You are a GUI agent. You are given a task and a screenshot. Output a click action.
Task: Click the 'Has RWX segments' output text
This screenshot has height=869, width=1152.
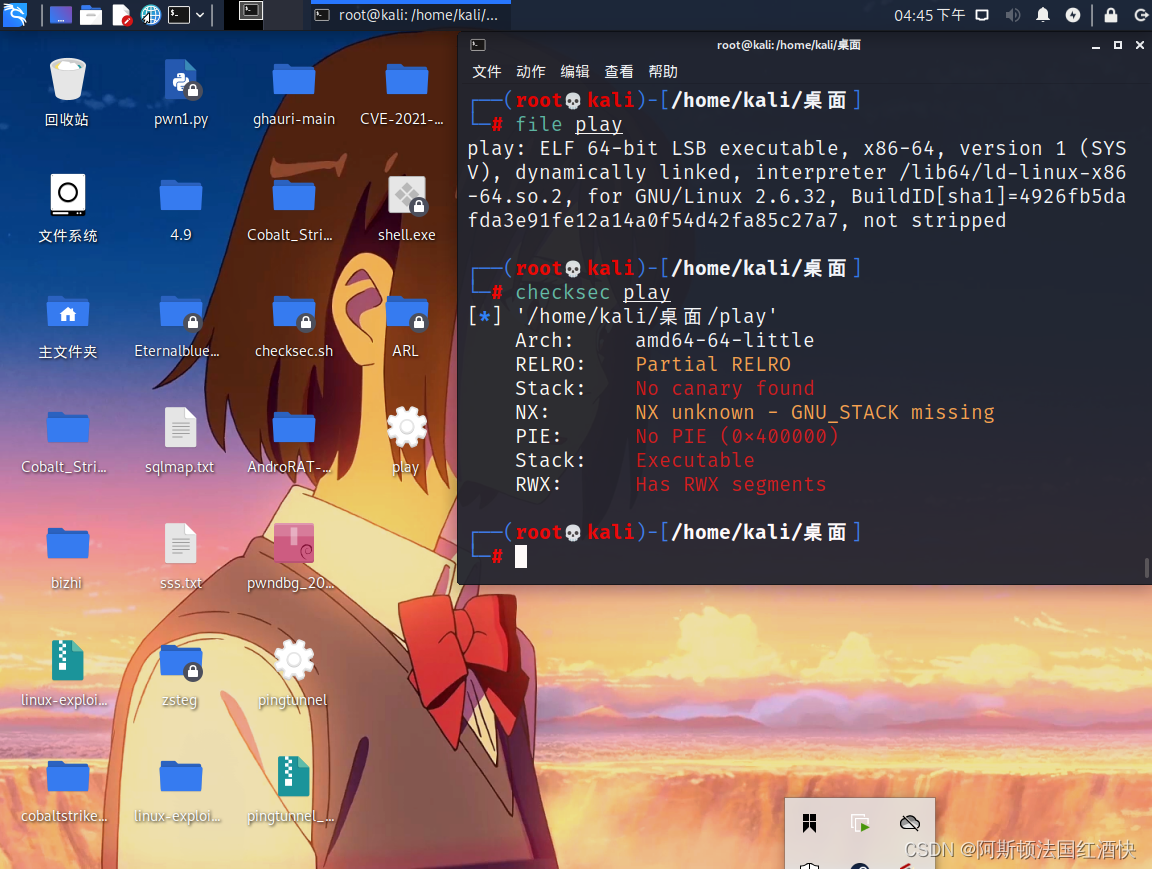click(x=731, y=485)
